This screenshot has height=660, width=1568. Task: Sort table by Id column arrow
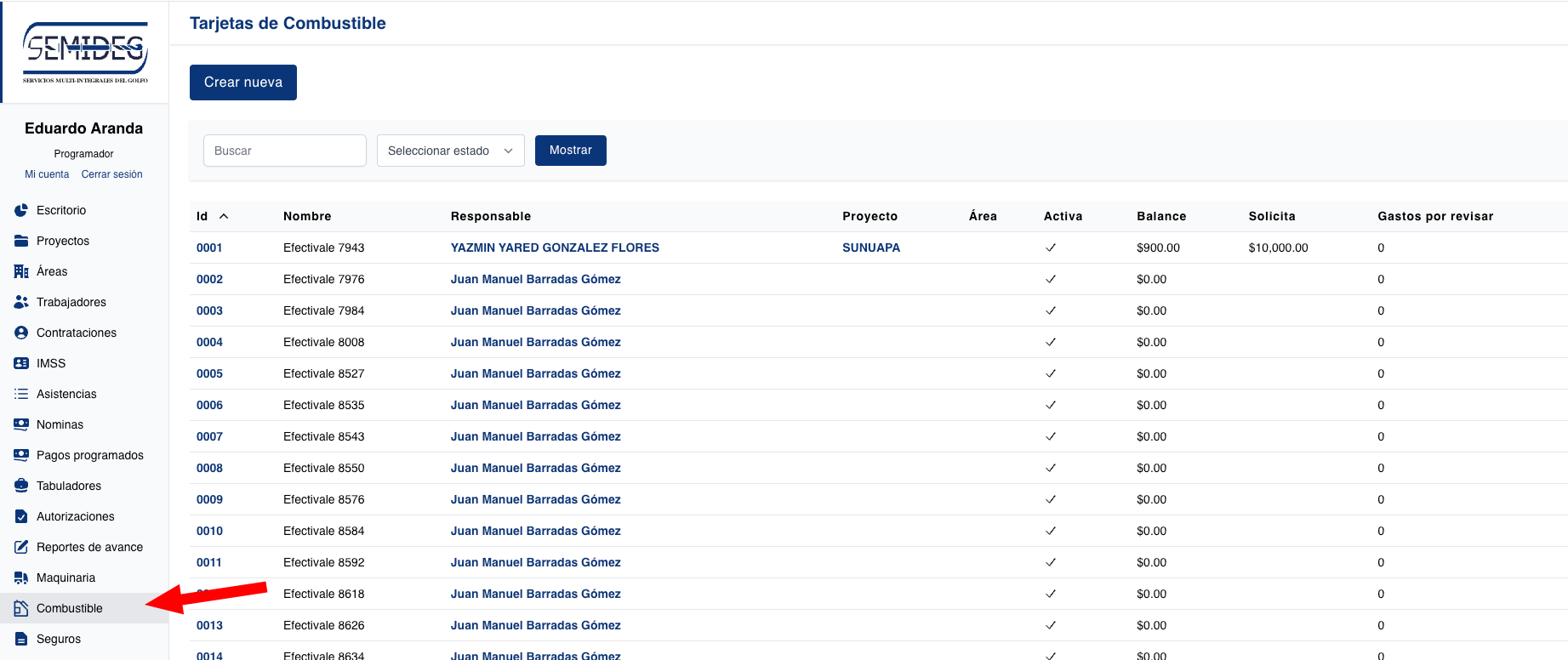(x=224, y=216)
